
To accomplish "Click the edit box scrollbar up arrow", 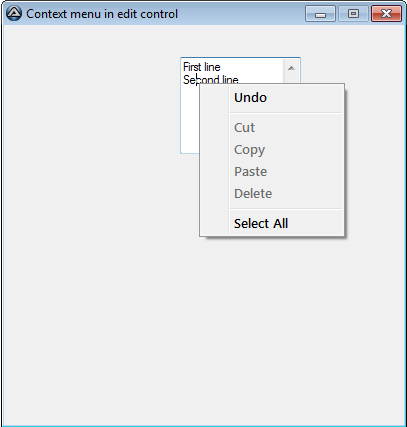I will (x=291, y=68).
